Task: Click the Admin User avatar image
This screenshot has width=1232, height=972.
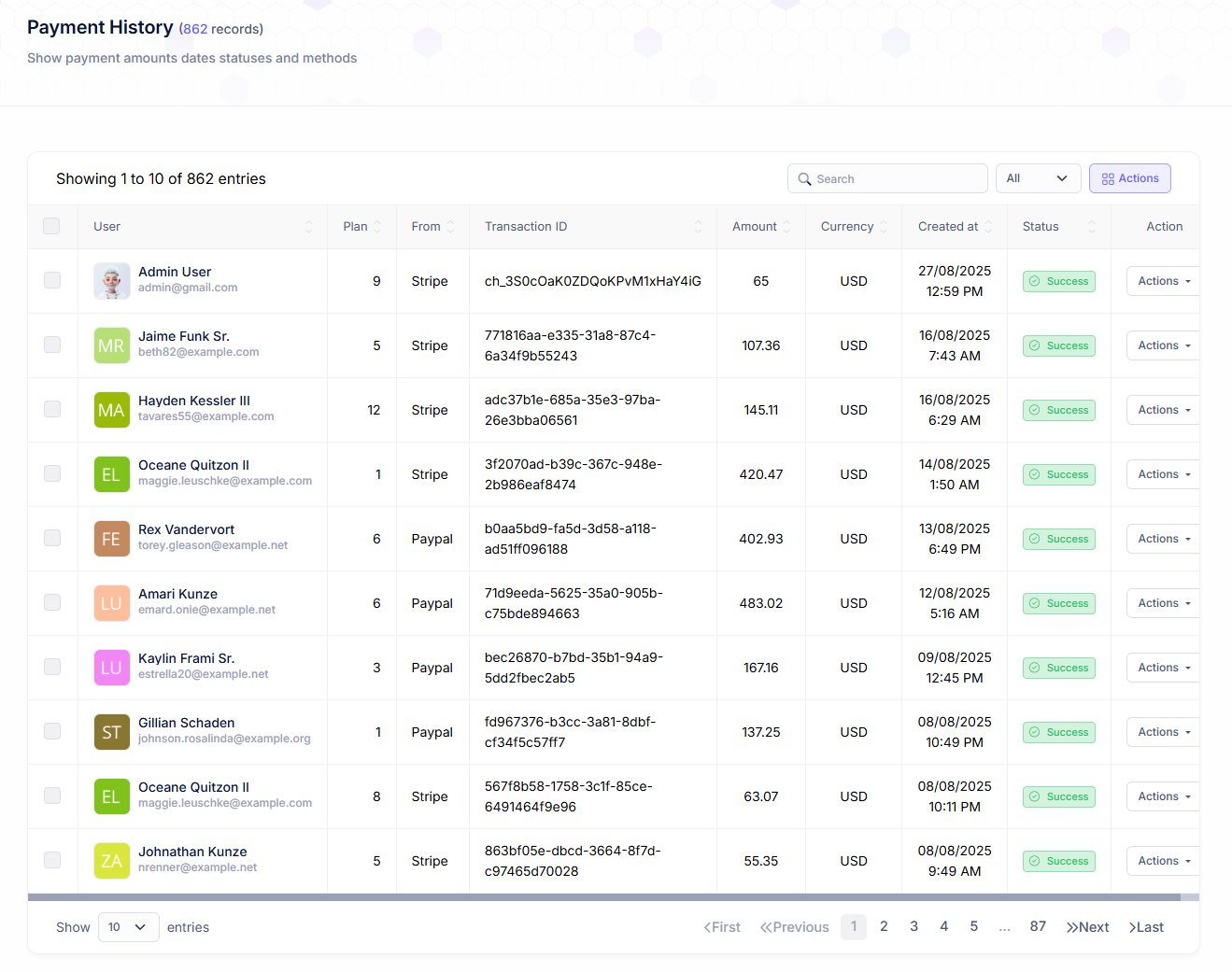Action: [111, 281]
